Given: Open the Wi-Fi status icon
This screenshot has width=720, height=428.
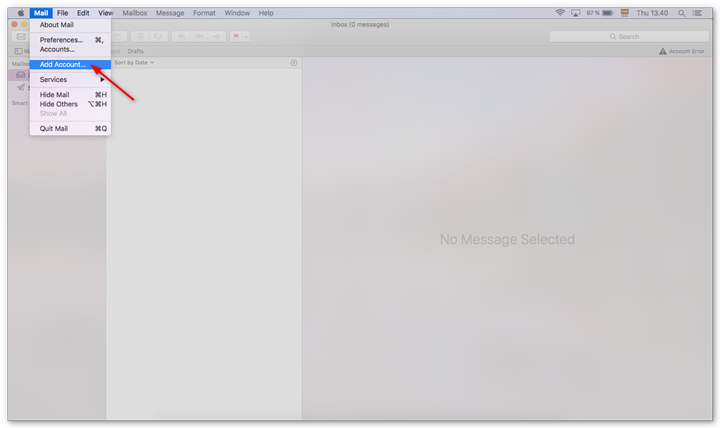Looking at the screenshot, I should [560, 13].
